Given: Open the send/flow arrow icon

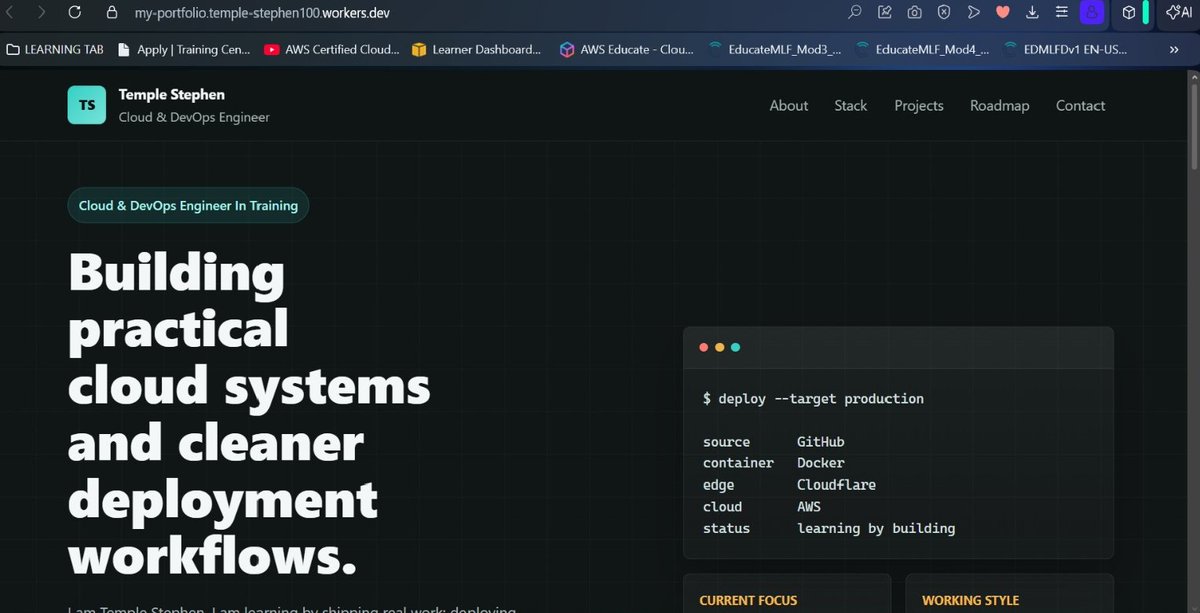Looking at the screenshot, I should tap(973, 13).
